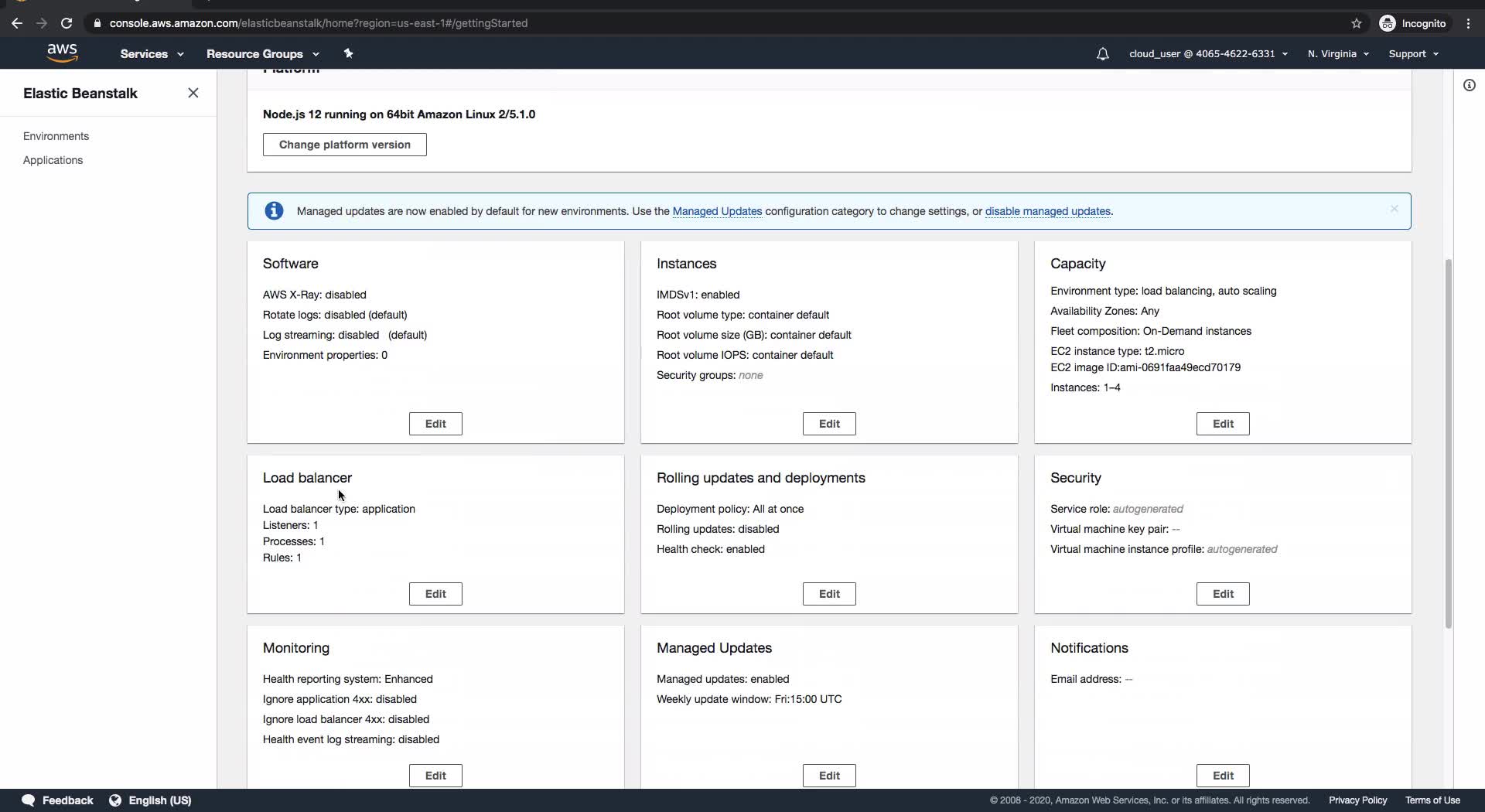
Task: Click the pin shortcut icon in navbar
Action: tap(348, 53)
